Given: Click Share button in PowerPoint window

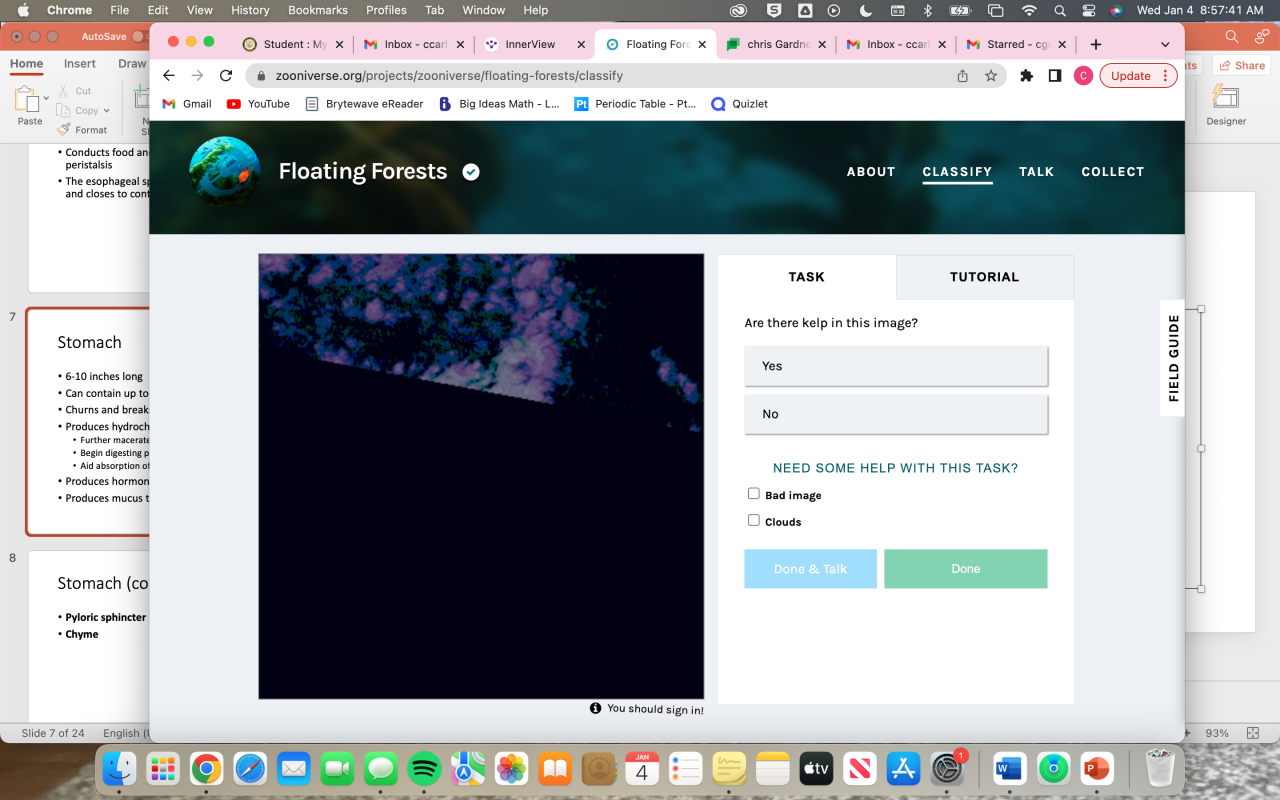Looking at the screenshot, I should click(x=1241, y=65).
